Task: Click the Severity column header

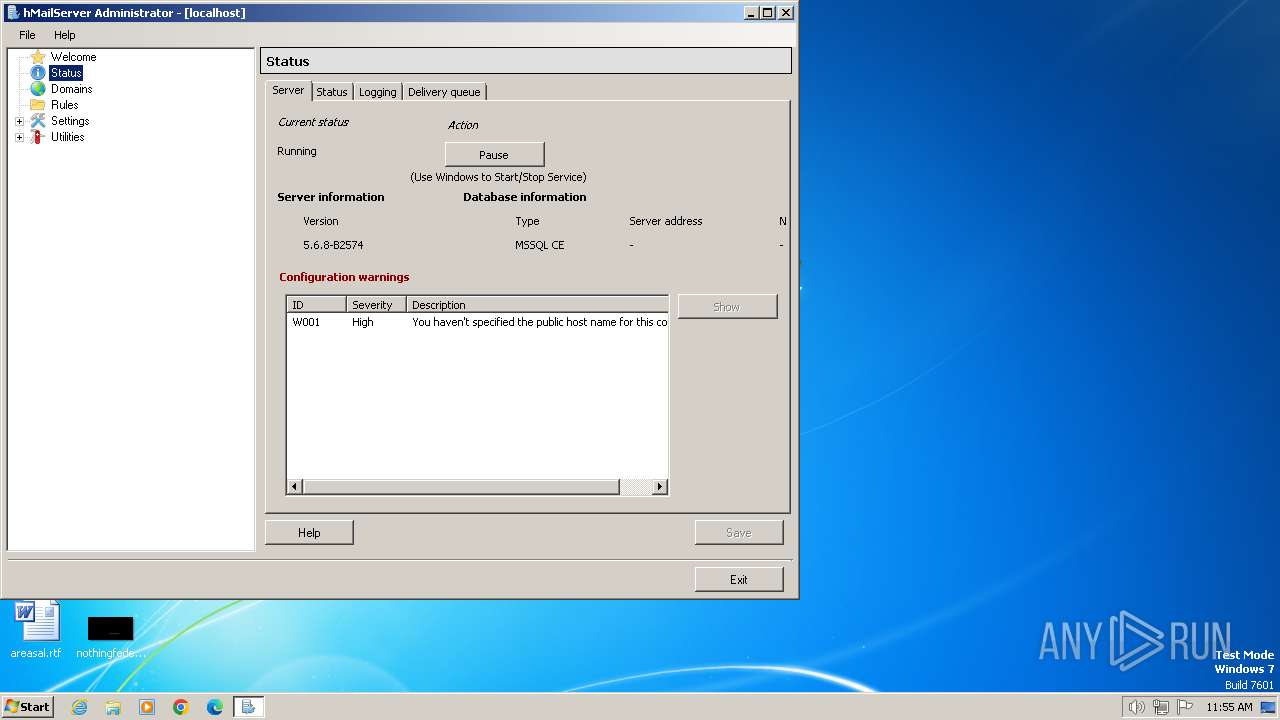Action: (376, 305)
